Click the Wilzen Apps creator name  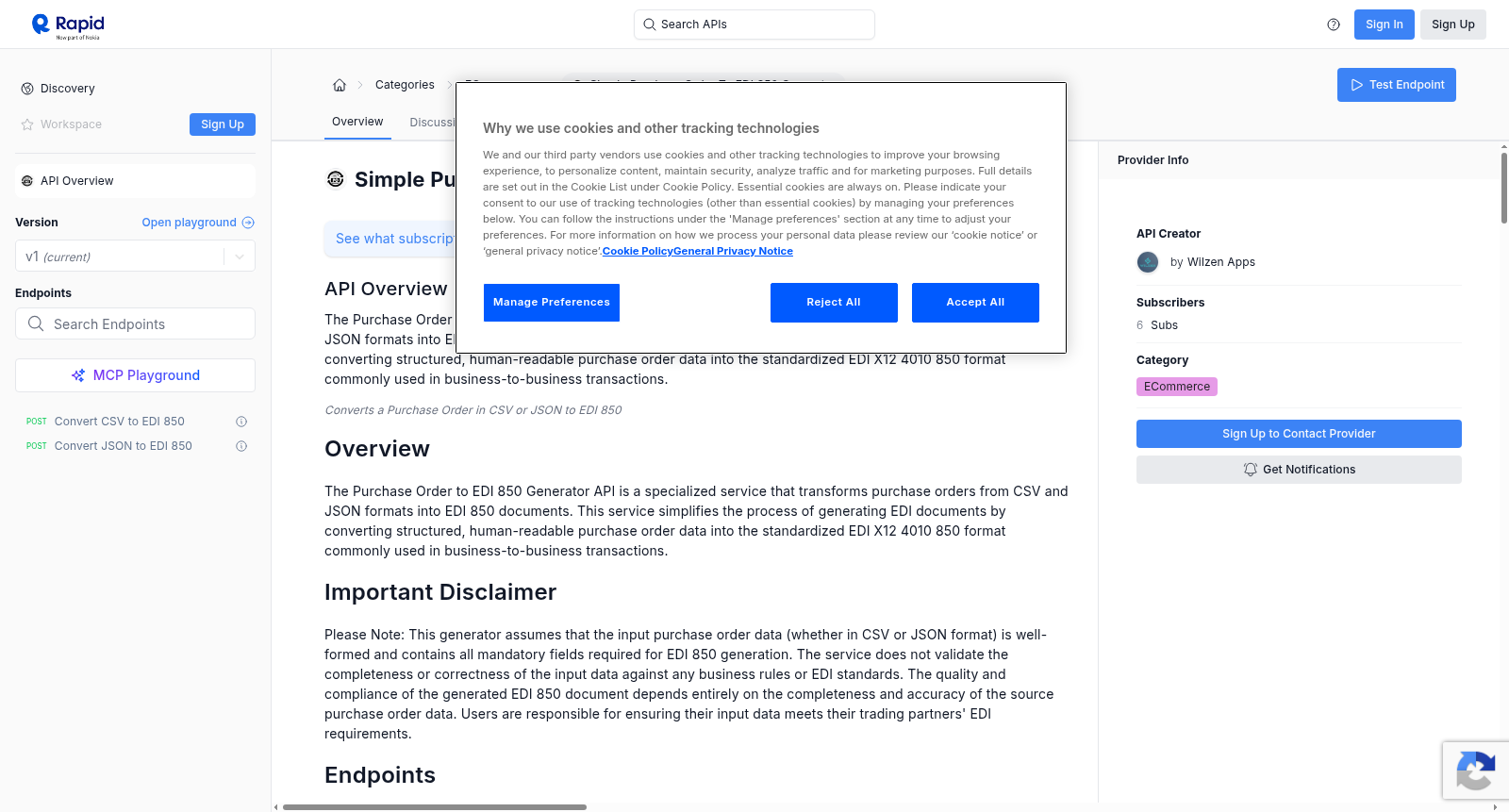tap(1221, 262)
